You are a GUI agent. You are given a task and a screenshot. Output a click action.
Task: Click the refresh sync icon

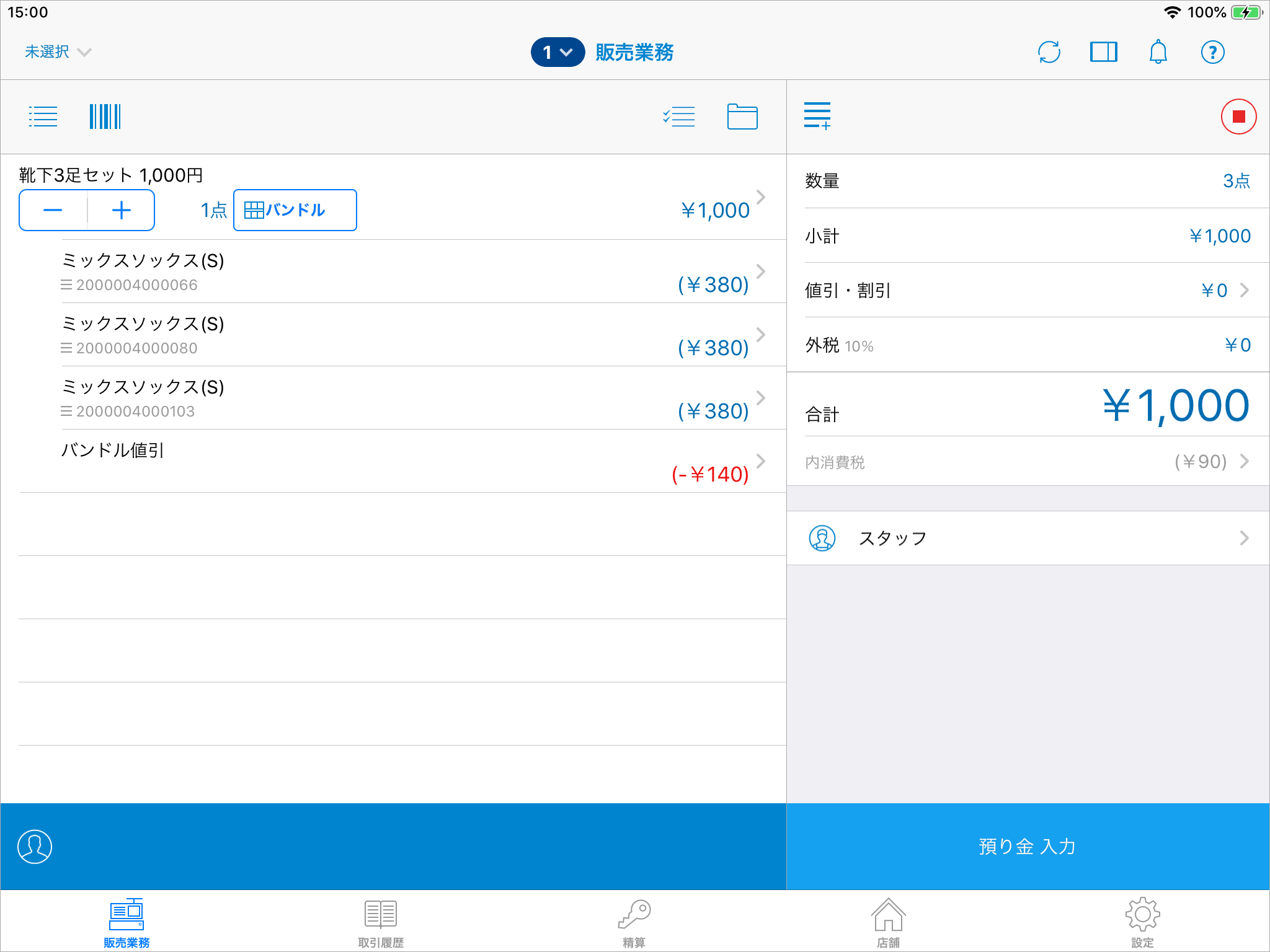tap(1049, 52)
